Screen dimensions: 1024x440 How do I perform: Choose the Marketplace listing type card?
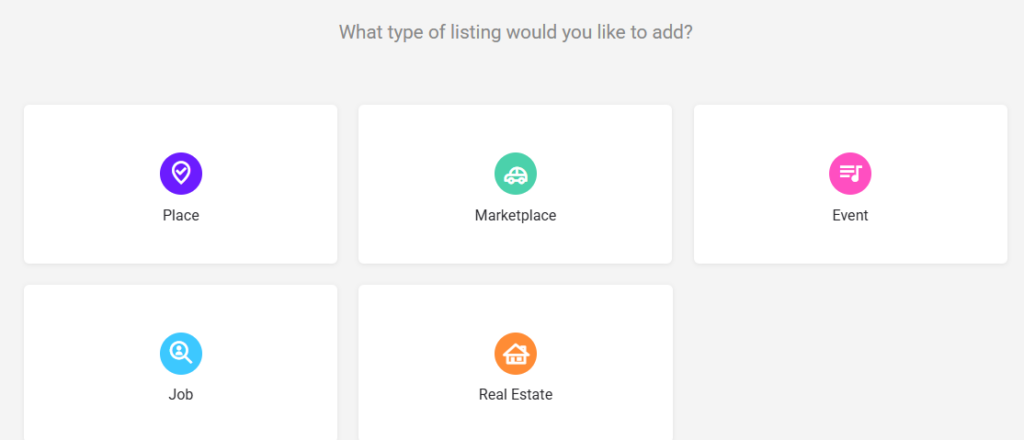coord(515,184)
